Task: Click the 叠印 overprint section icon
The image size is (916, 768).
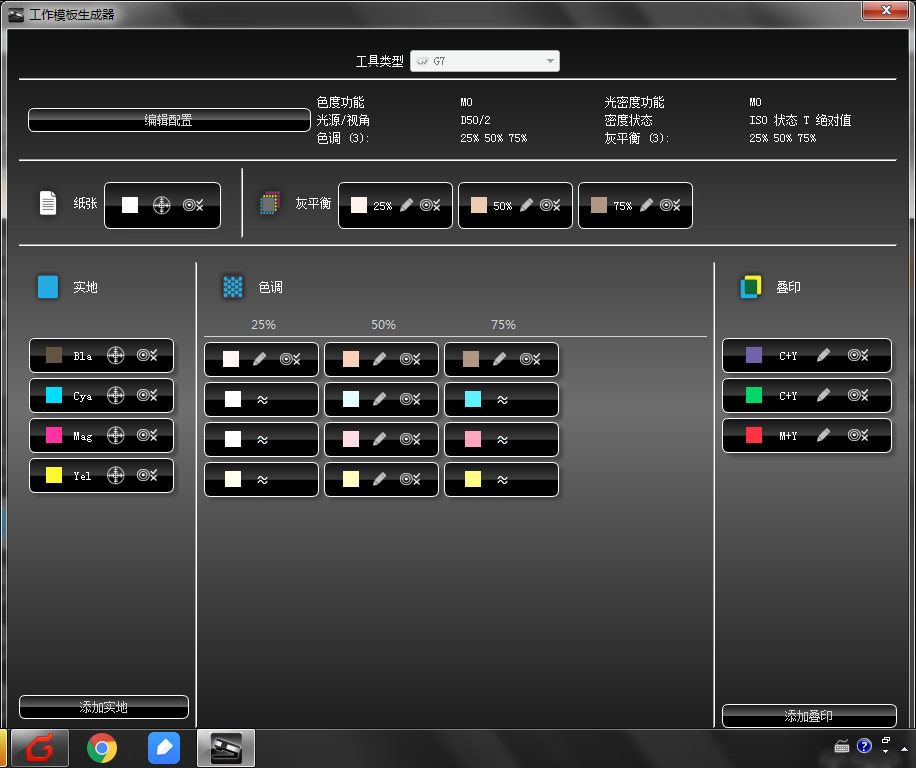Action: [751, 287]
